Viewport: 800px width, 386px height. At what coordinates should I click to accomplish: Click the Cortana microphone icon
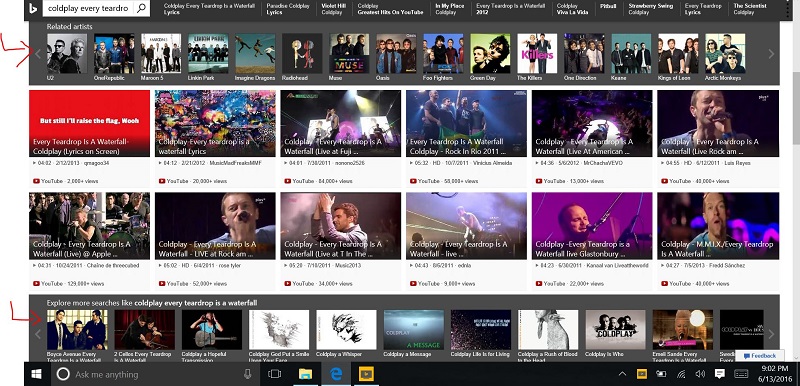point(247,374)
